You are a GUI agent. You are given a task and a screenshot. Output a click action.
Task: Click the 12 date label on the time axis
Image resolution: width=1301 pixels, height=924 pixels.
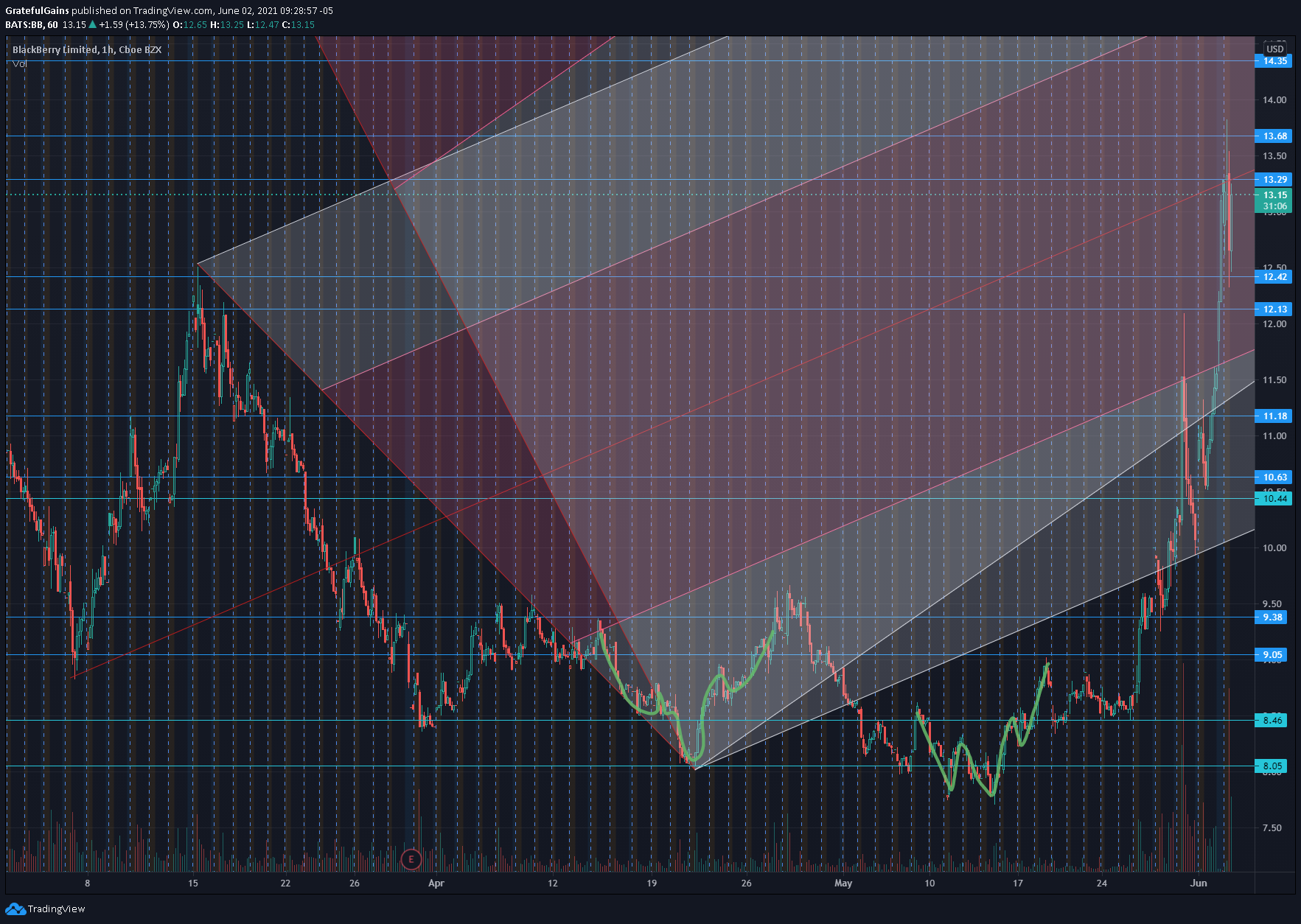(553, 883)
